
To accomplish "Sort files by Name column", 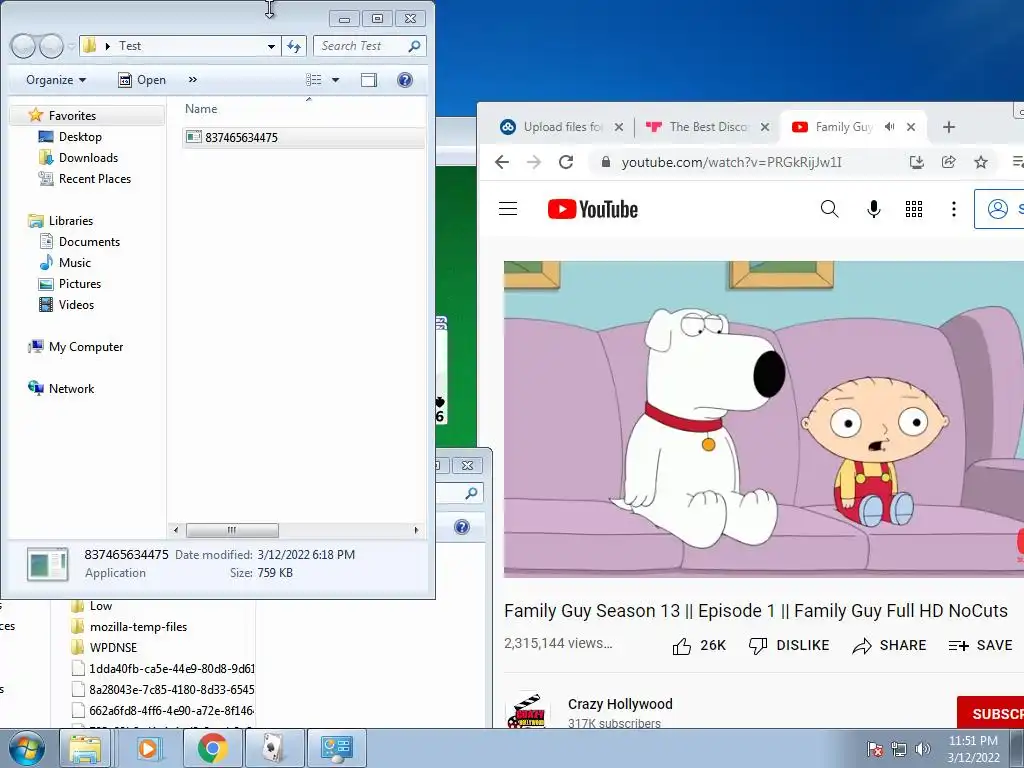I will coord(201,108).
